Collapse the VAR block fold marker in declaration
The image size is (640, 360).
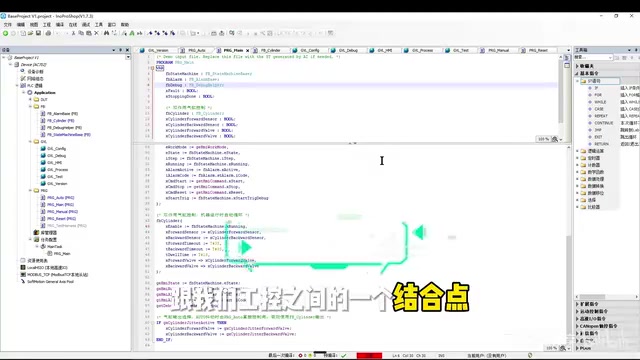pos(153,68)
